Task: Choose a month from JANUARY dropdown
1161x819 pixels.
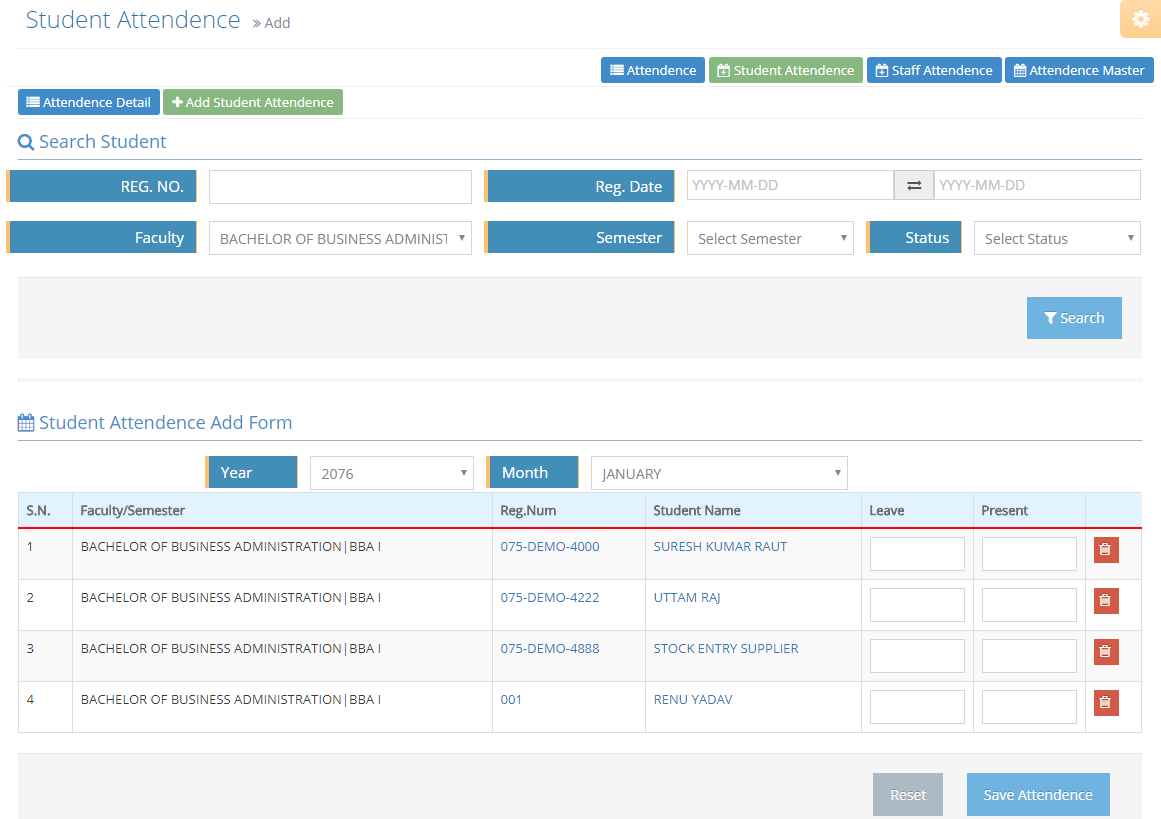Action: [718, 473]
